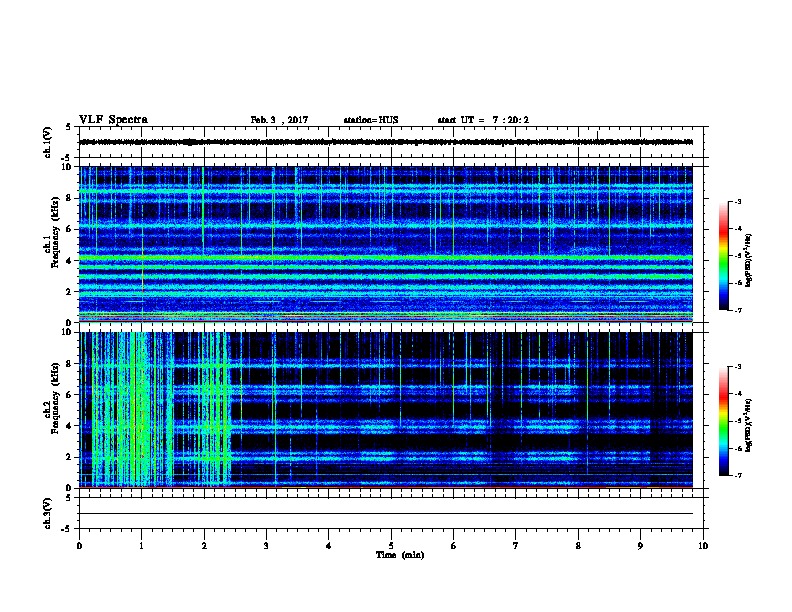Click the ch.1 spectrogram color scale bar
The height and width of the screenshot is (612, 792).
pyautogui.click(x=724, y=256)
